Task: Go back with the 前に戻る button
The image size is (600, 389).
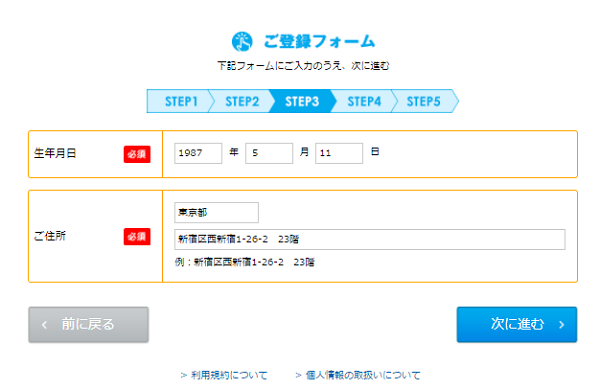Action: coord(88,325)
